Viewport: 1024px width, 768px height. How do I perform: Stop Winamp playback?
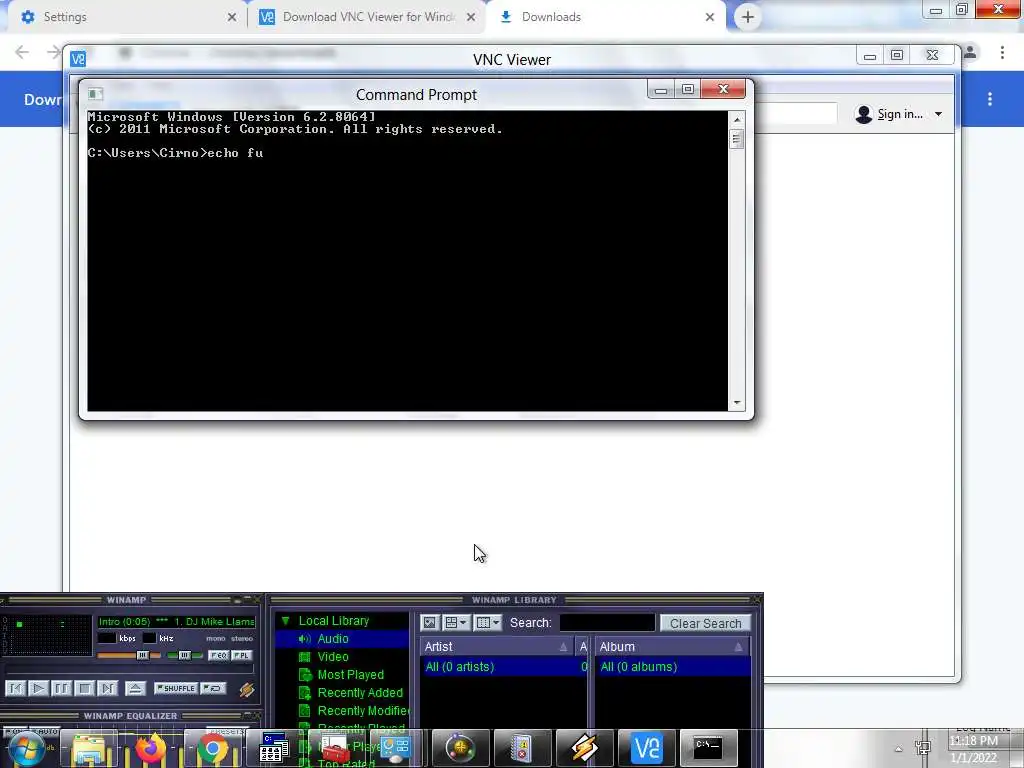84,688
